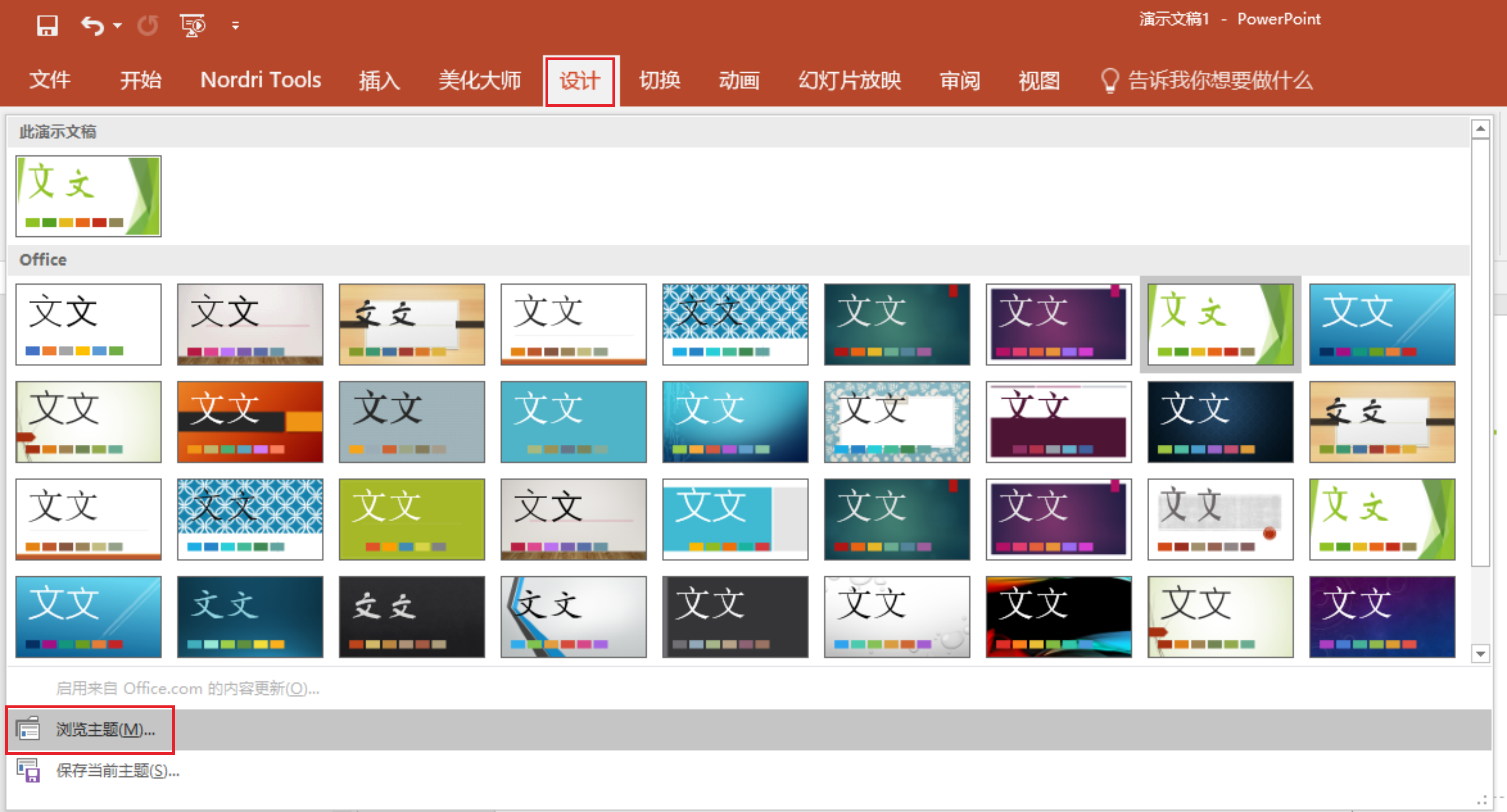
Task: Click the Redo icon
Action: click(148, 25)
